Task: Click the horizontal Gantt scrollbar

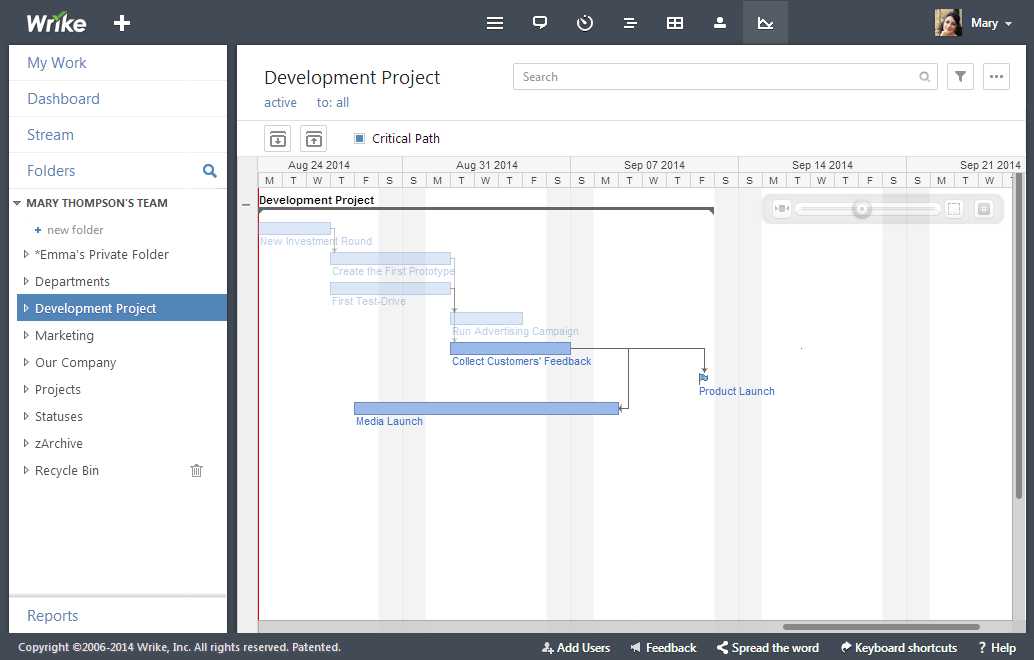Action: tap(880, 627)
